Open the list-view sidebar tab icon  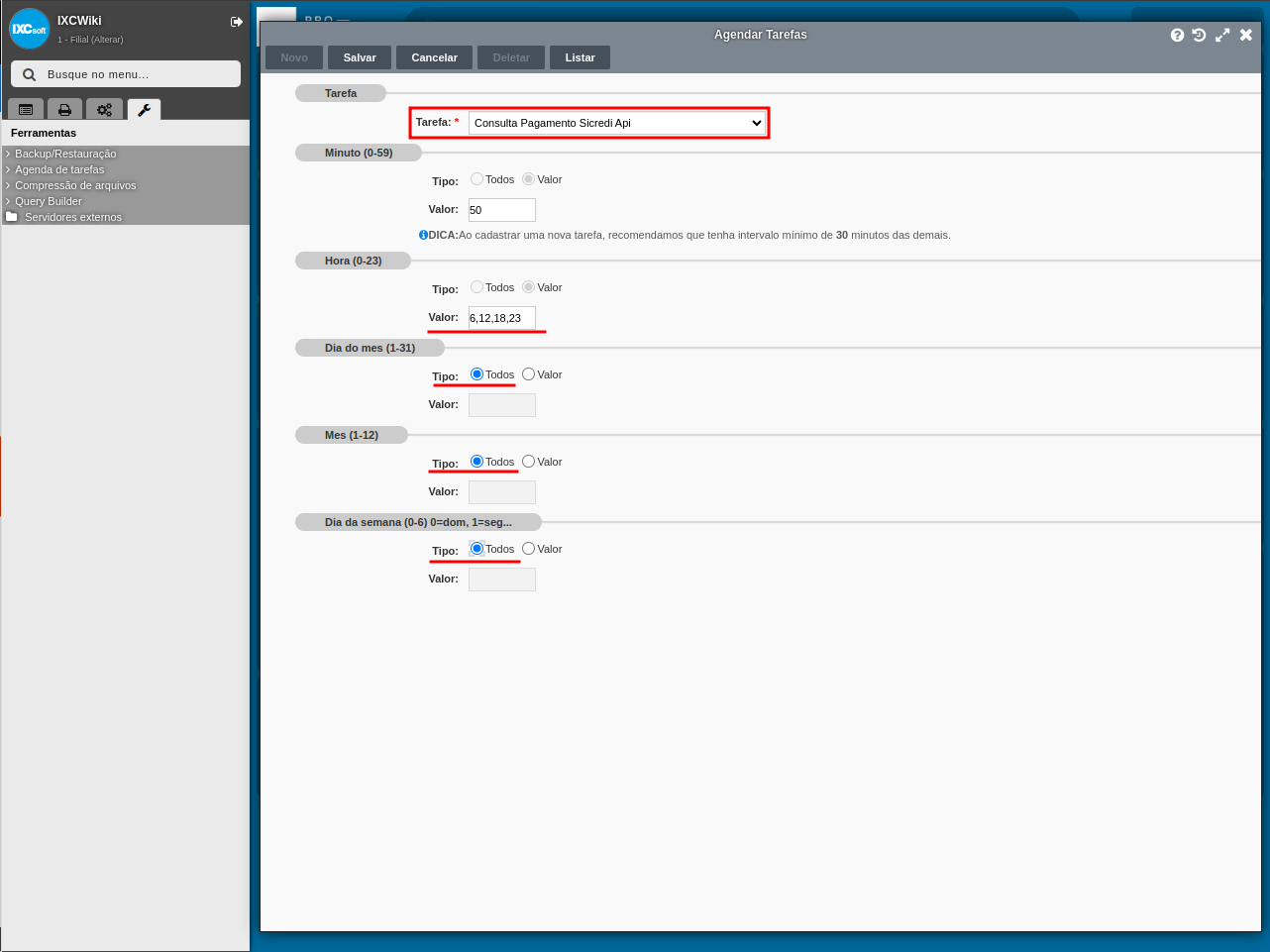[x=26, y=110]
